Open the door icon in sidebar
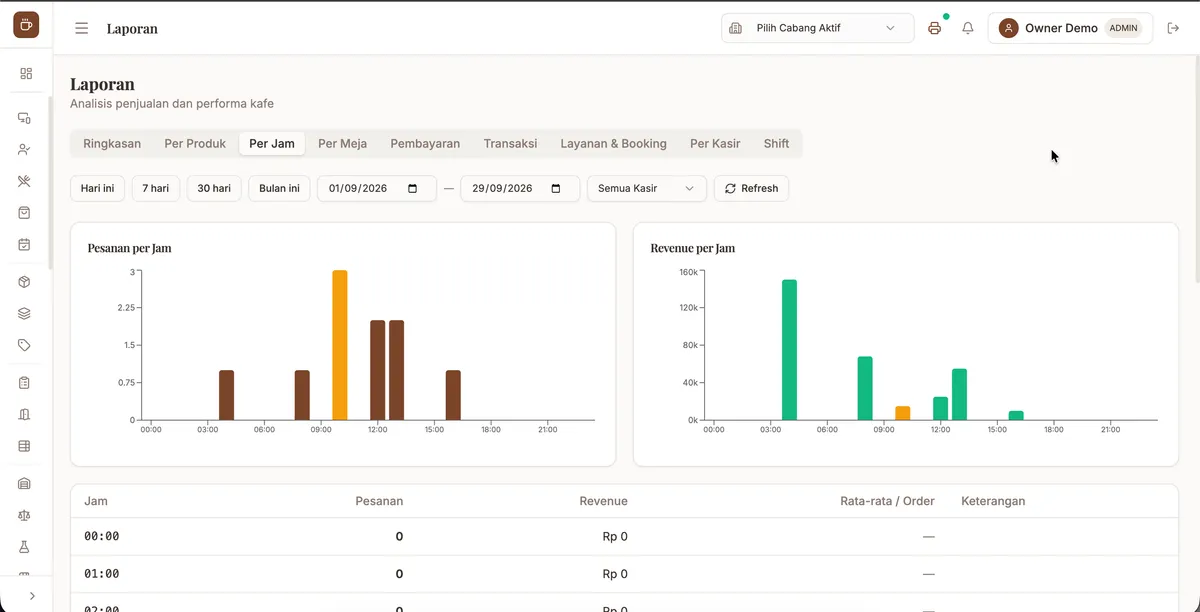The image size is (1200, 612). pos(25,414)
